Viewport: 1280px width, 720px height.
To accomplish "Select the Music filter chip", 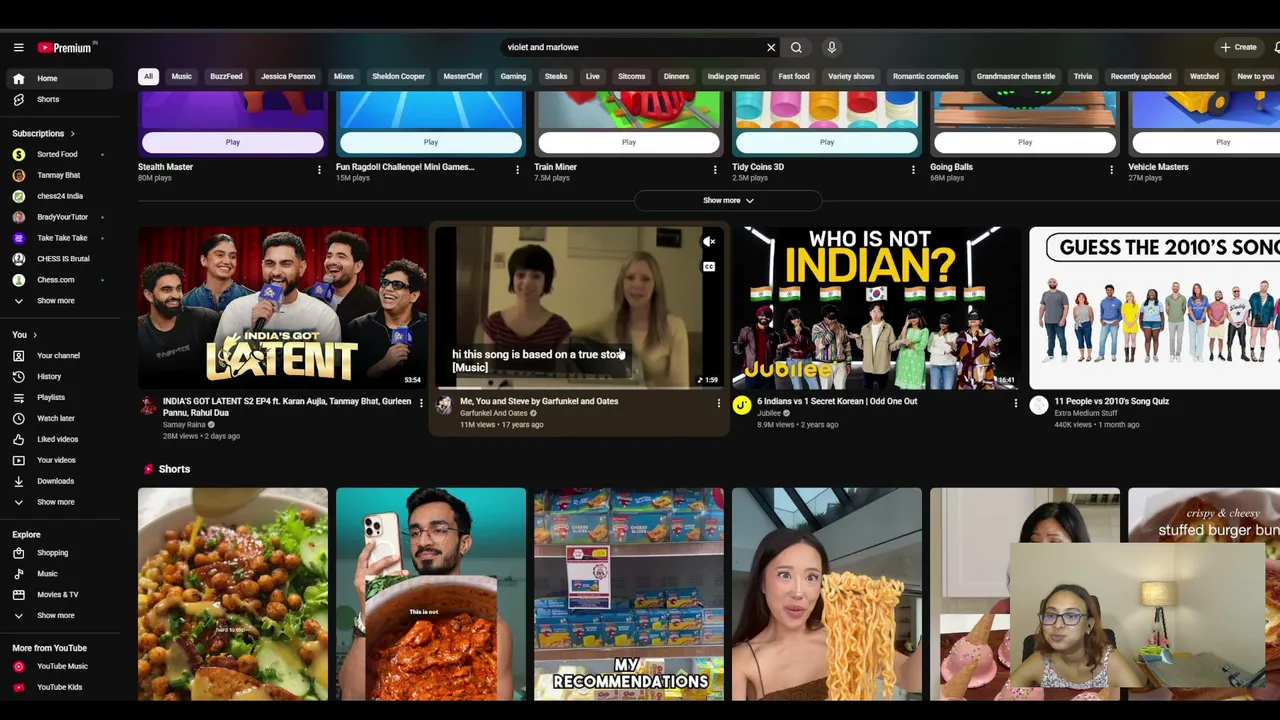I will click(x=181, y=76).
